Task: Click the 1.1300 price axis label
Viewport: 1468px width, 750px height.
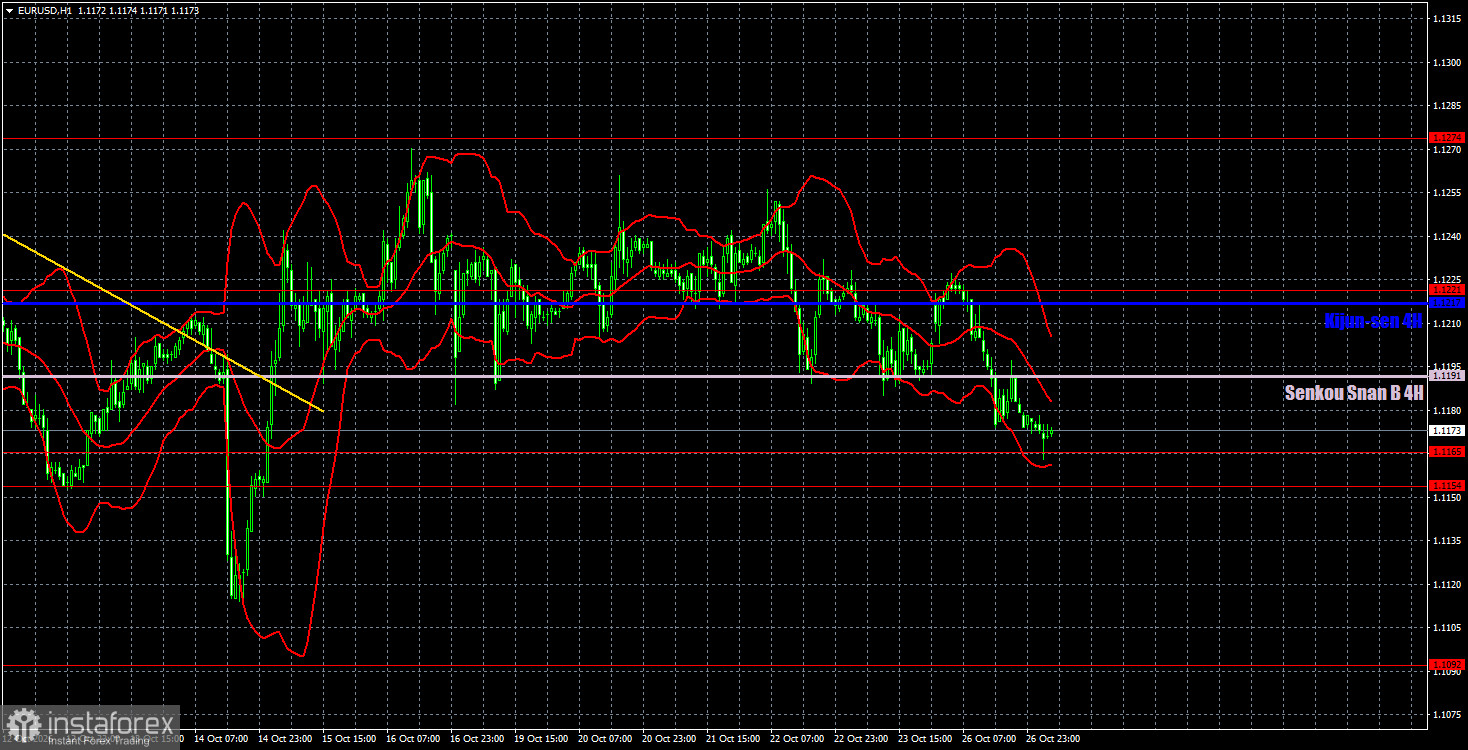Action: (1447, 63)
